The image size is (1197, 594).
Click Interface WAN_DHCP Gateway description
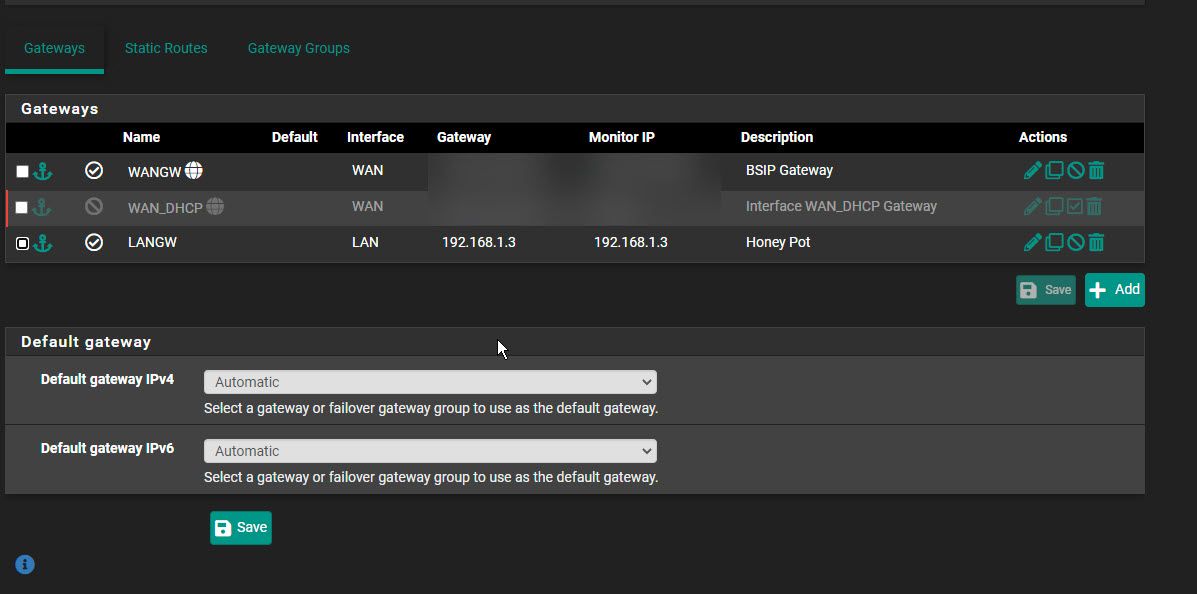pos(841,206)
